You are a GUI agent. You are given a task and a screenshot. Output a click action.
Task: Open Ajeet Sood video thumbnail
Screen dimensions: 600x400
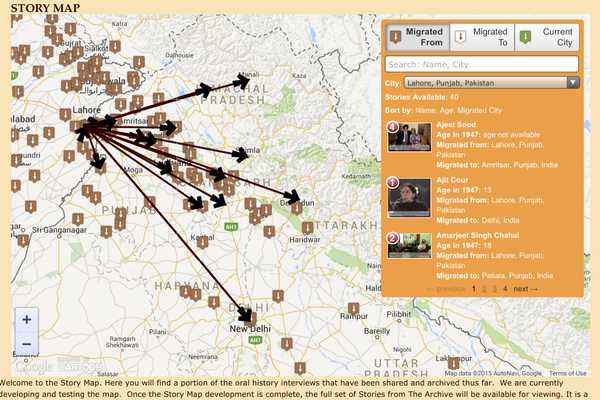coord(409,137)
